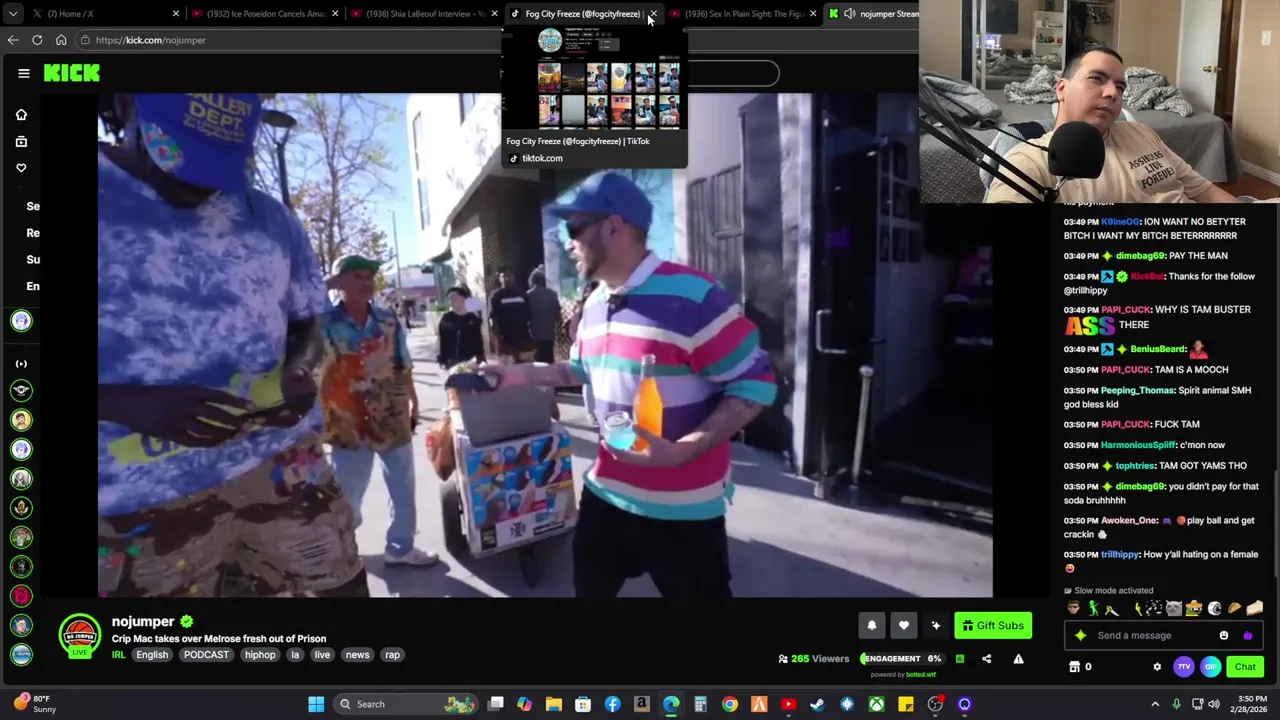Insert the sombrero Pepe emote
Image resolution: width=1280 pixels, height=720 pixels.
coord(1194,608)
